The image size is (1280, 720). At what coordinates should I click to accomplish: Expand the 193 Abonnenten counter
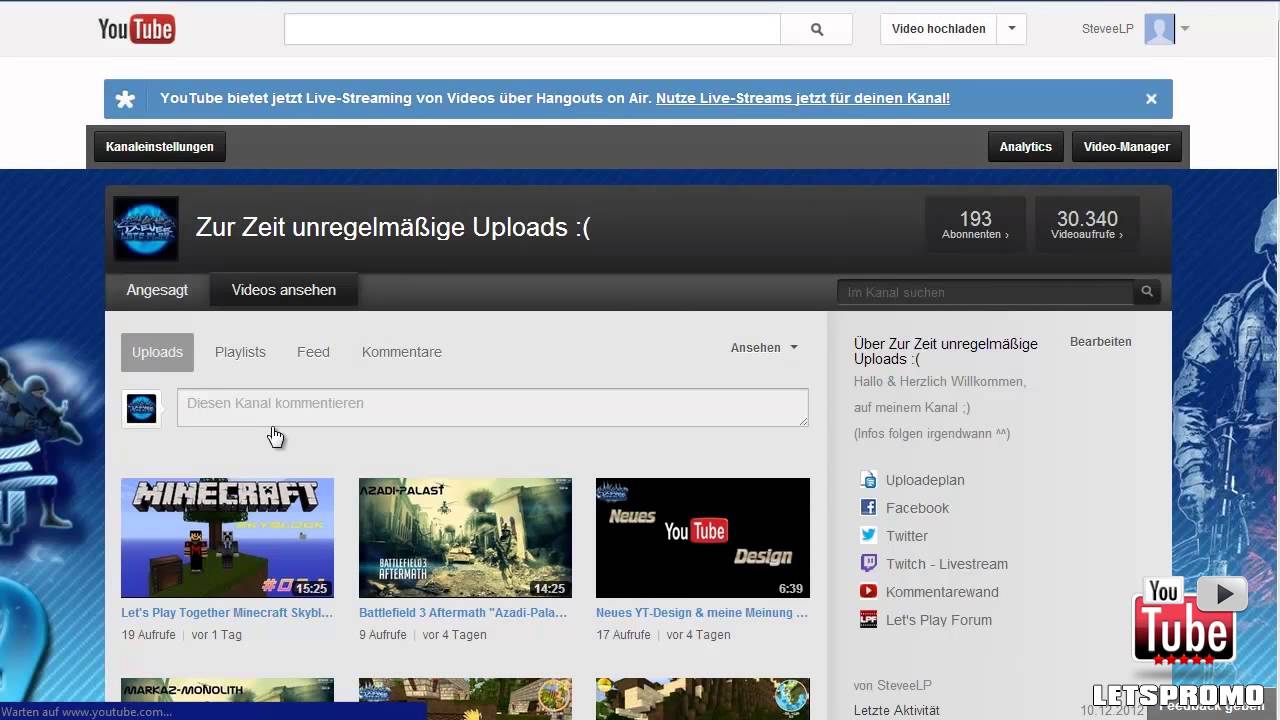(975, 224)
